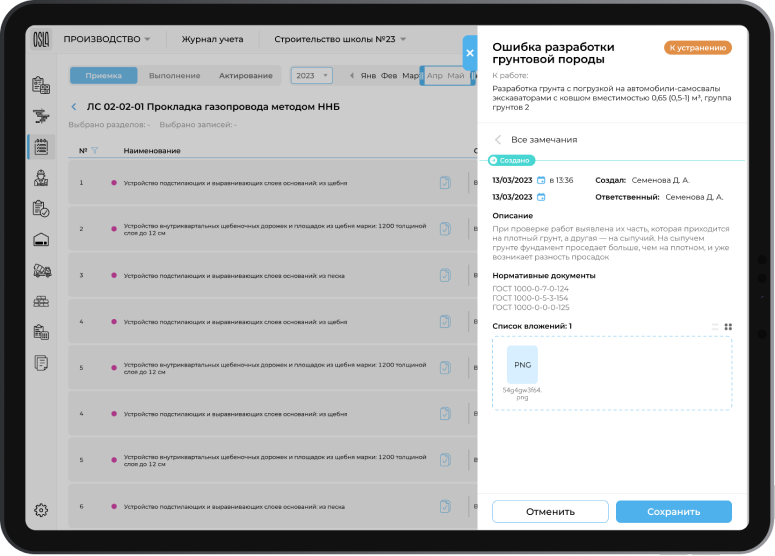Viewport: 775px width, 556px height.
Task: Expand the ПРОИЗВОДСТВО dropdown
Action: pos(107,40)
